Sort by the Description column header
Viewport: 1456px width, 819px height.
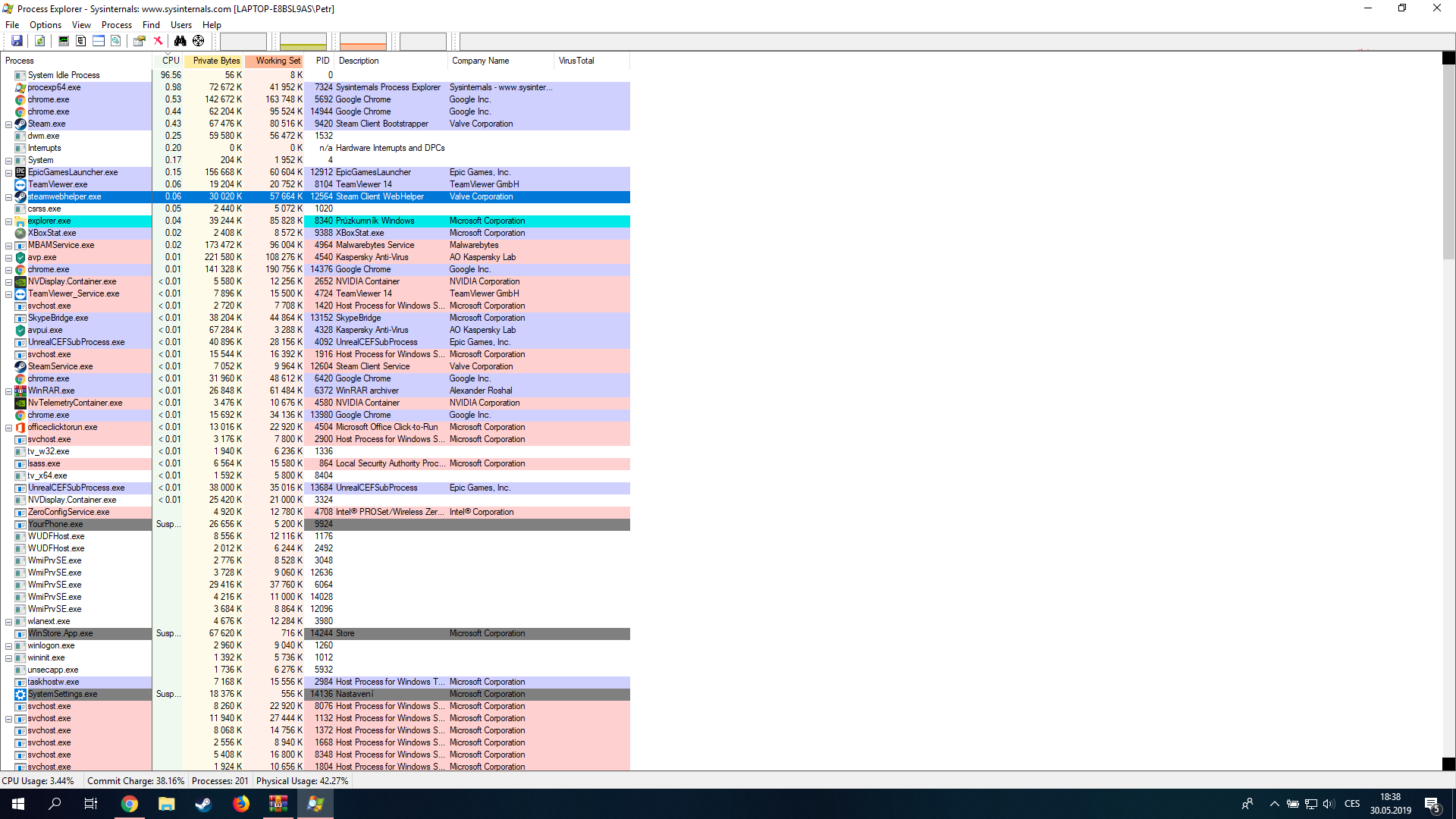(391, 61)
